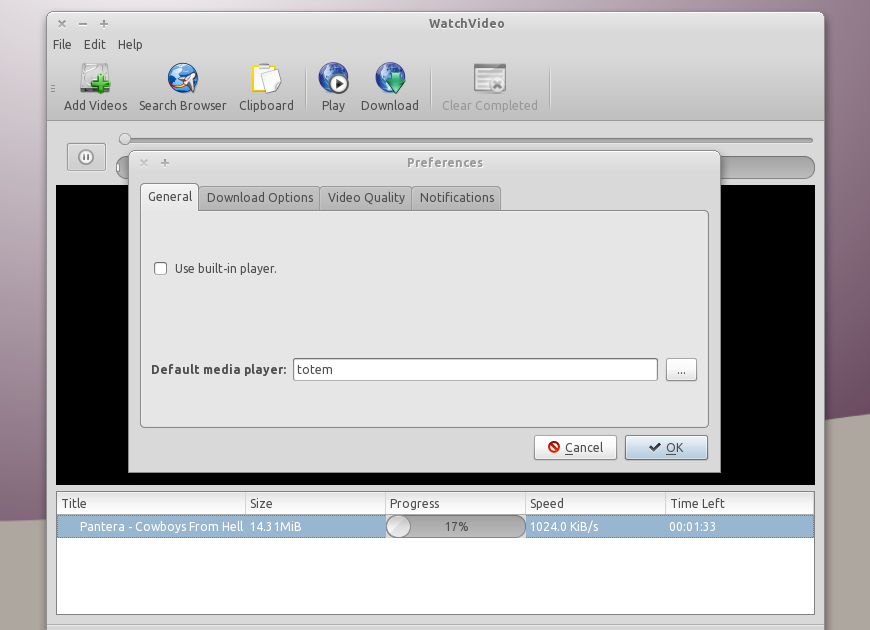This screenshot has height=630, width=870.
Task: Check Use built-in player in Preferences
Action: [160, 268]
